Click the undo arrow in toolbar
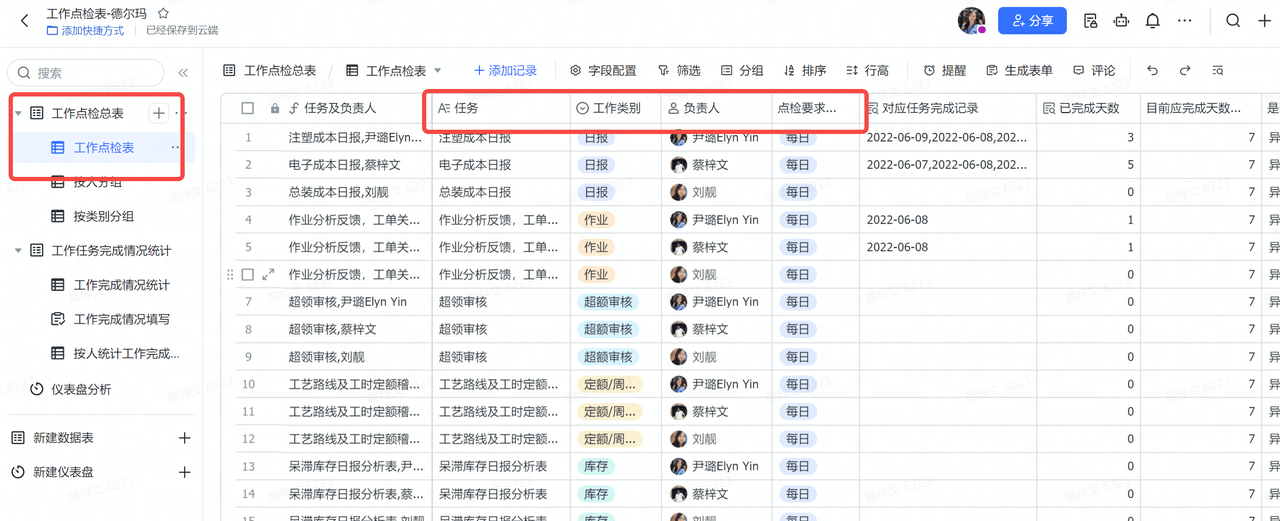This screenshot has height=521, width=1280. pos(1153,71)
